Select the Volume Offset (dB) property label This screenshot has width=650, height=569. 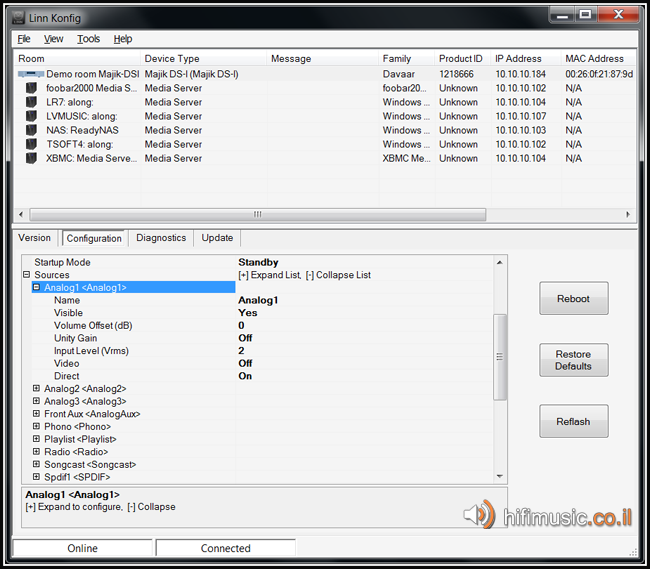pyautogui.click(x=93, y=325)
